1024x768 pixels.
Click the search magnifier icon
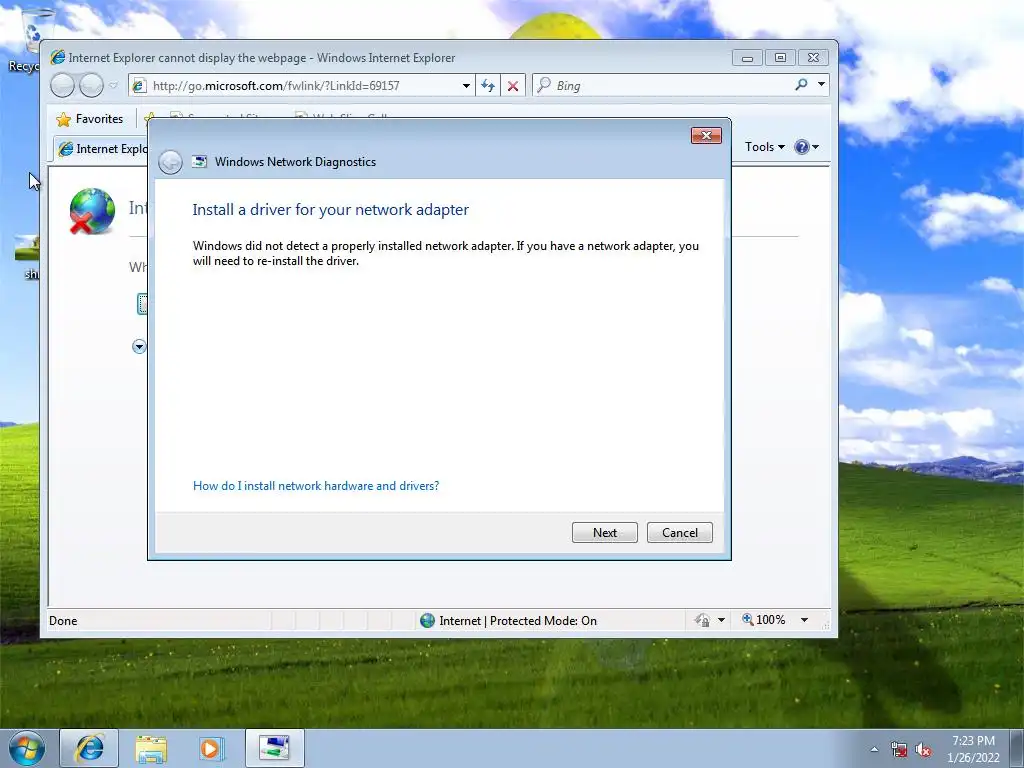point(801,85)
